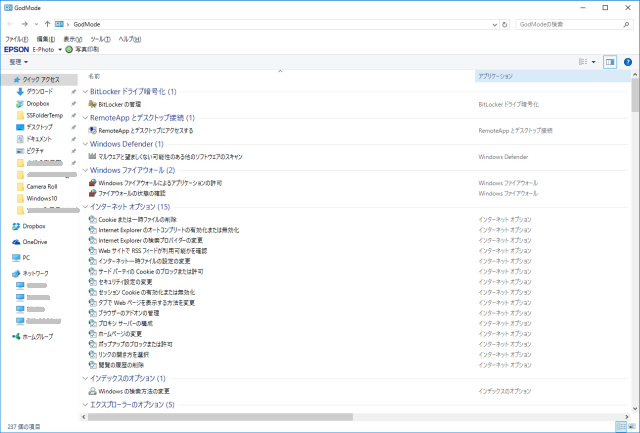Click icon beside ホームページの変更

coord(92,334)
